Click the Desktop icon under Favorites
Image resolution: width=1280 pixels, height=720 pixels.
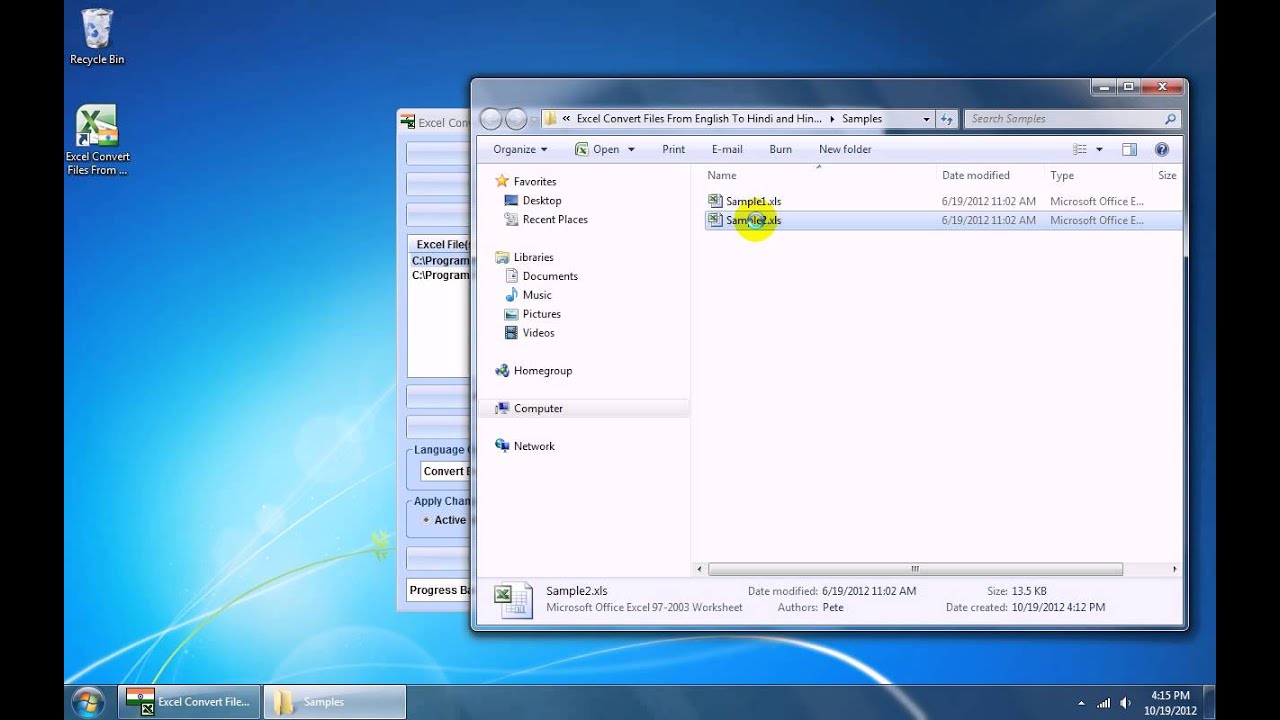512,200
